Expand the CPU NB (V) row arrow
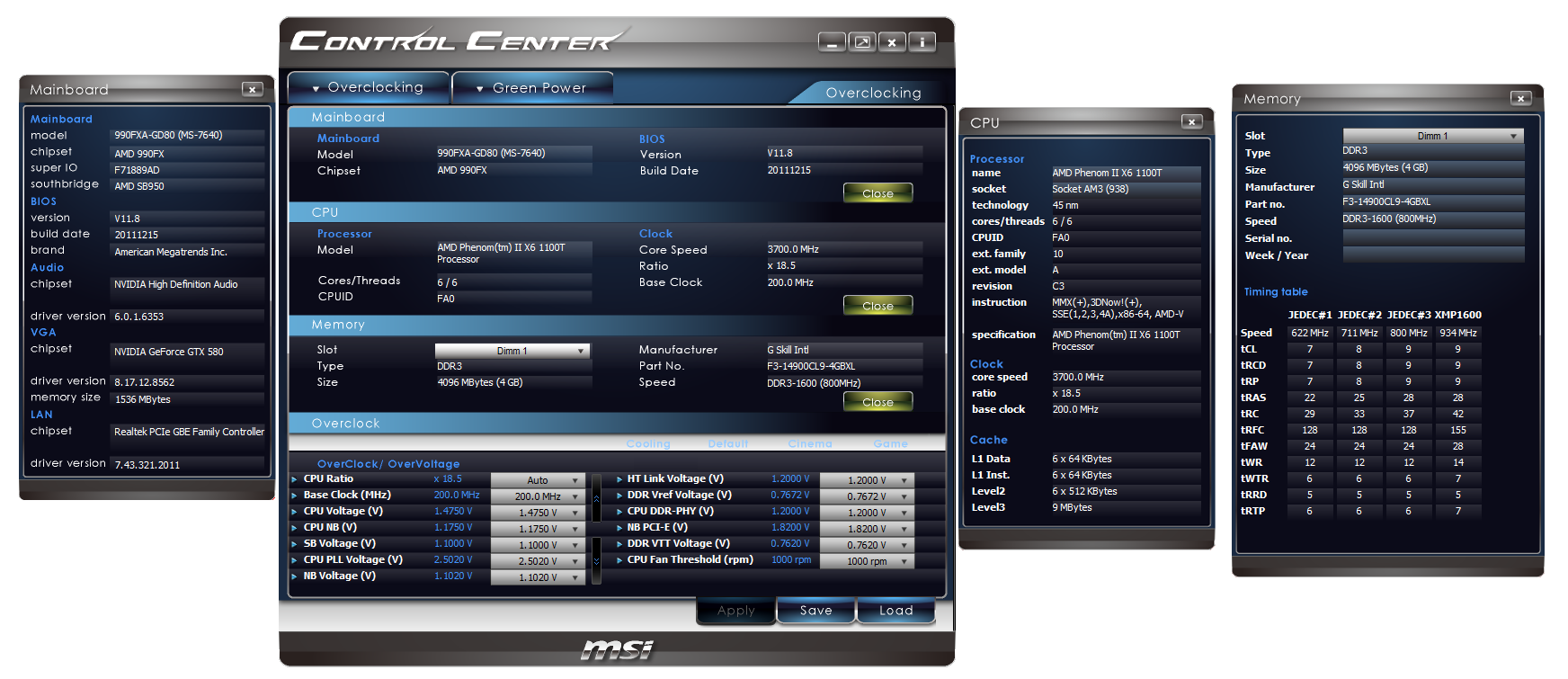 tap(294, 528)
